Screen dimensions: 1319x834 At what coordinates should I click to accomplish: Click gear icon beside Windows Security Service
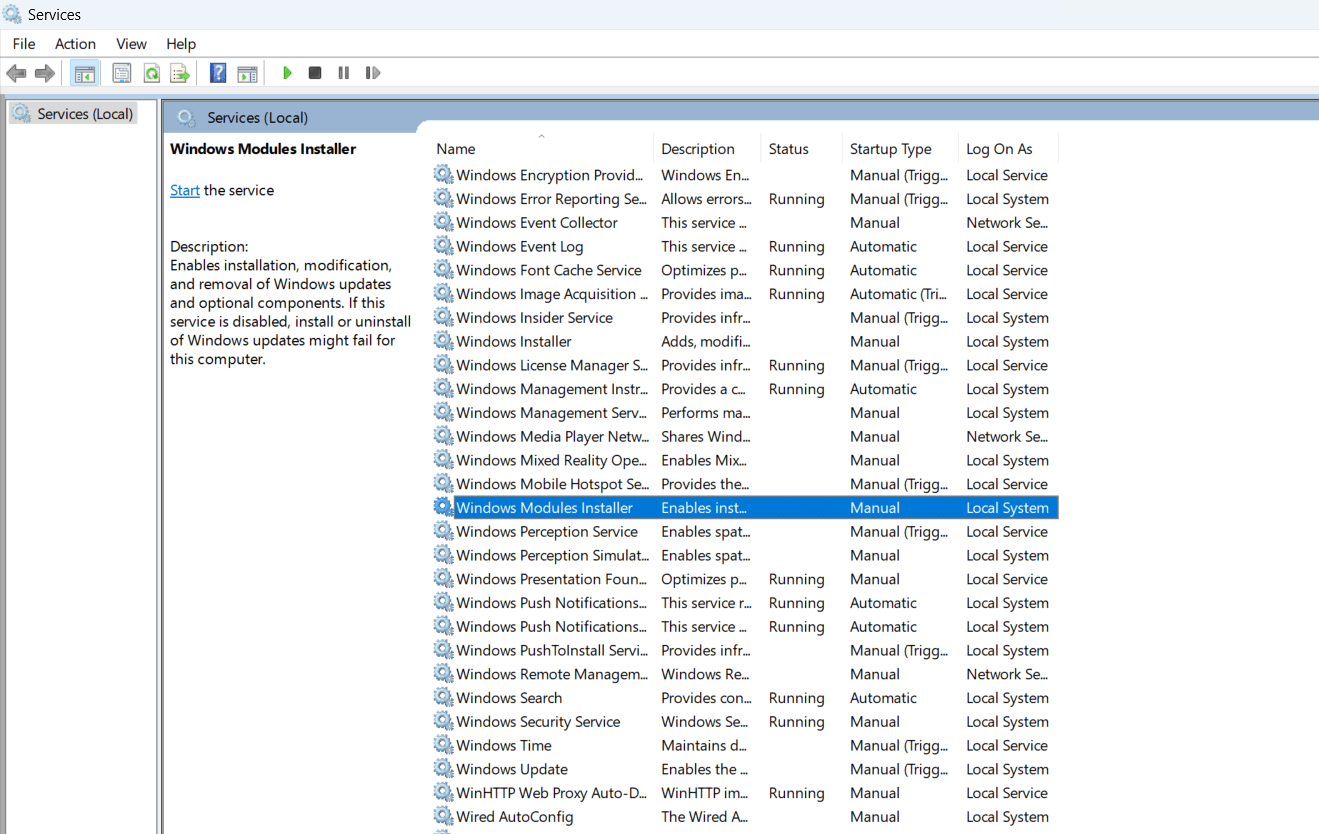click(x=443, y=721)
